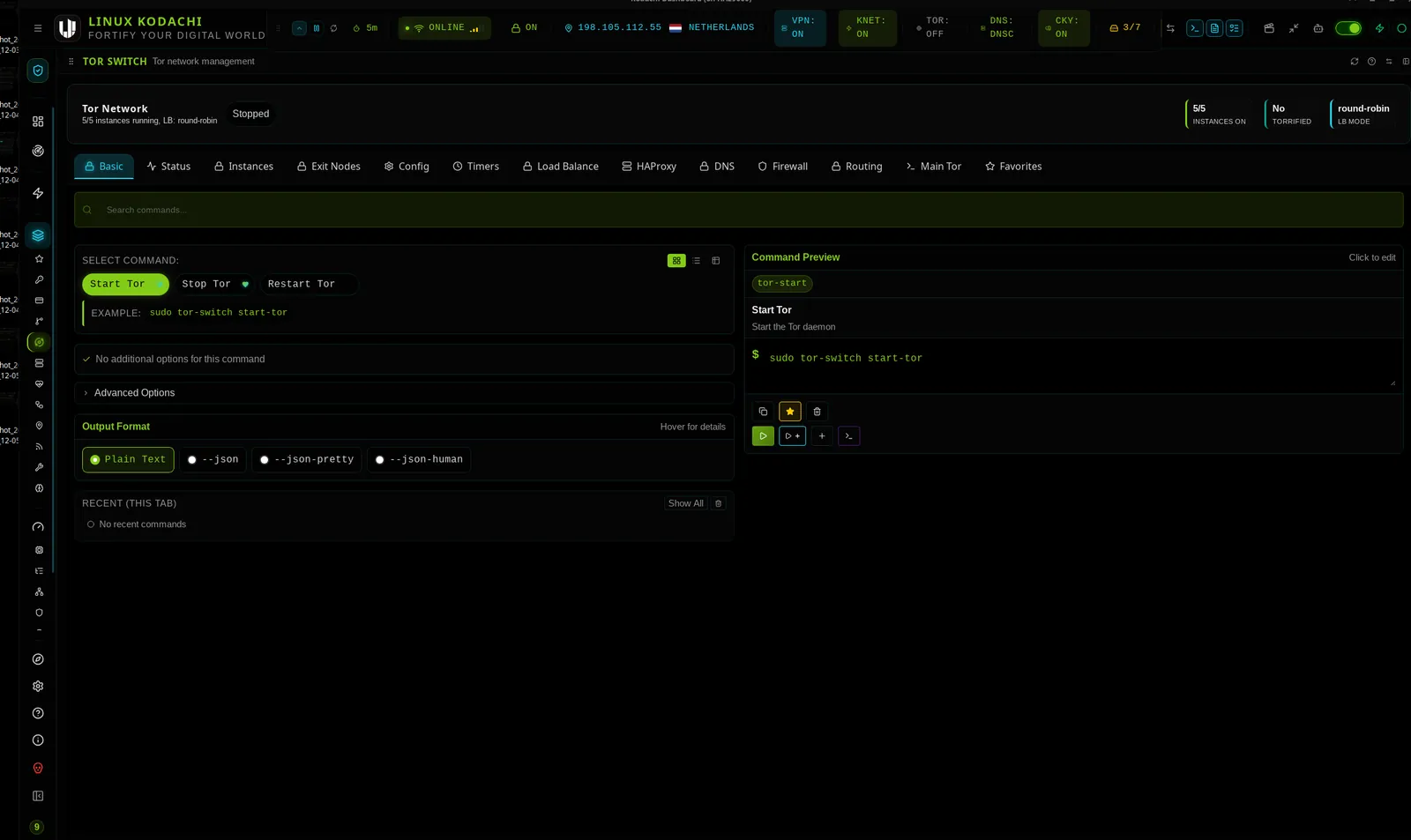
Task: Open settings gear in the sidebar
Action: point(38,687)
